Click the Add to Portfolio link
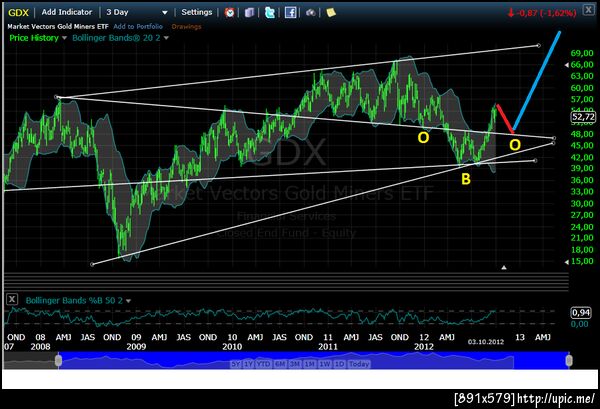600x409 pixels. [138, 26]
